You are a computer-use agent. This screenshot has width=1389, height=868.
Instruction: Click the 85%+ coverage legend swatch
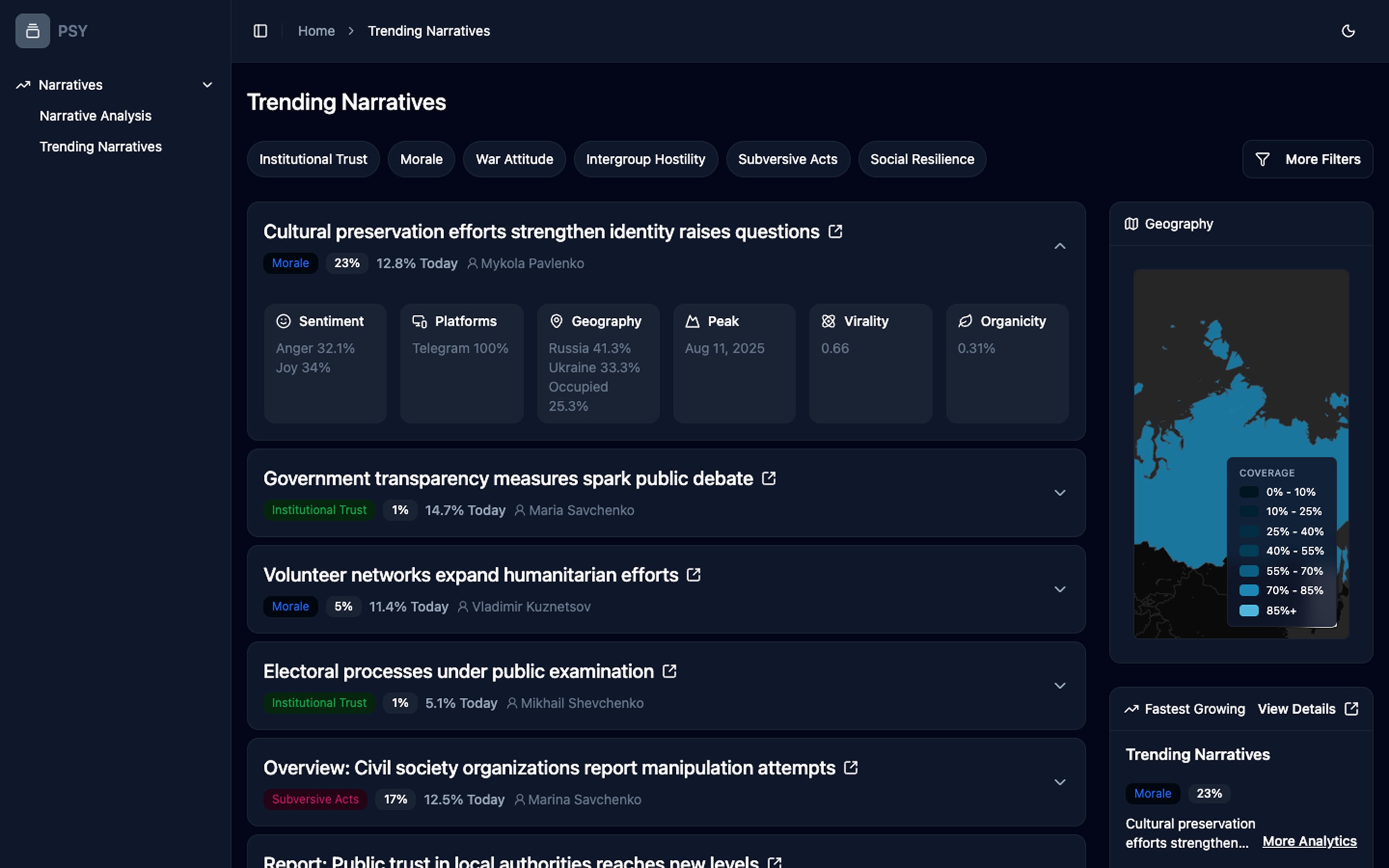pyautogui.click(x=1248, y=611)
